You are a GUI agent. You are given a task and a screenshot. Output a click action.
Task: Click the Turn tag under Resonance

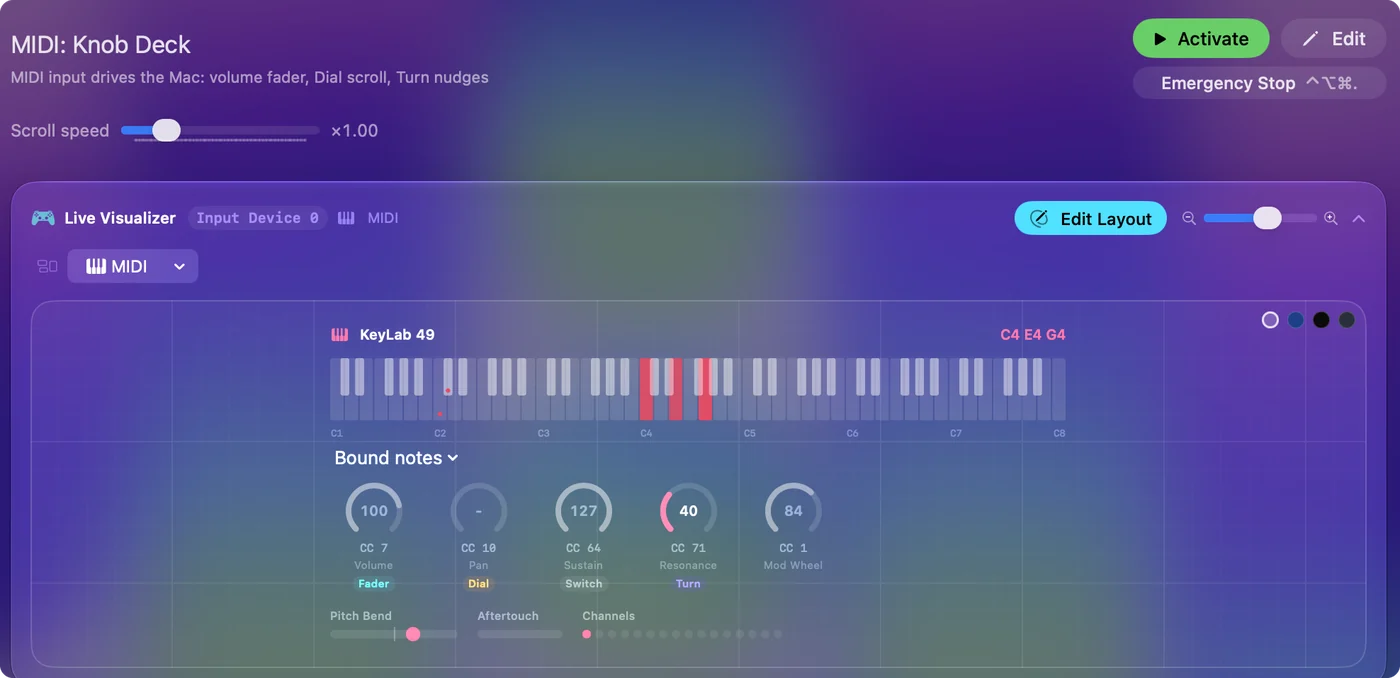688,584
